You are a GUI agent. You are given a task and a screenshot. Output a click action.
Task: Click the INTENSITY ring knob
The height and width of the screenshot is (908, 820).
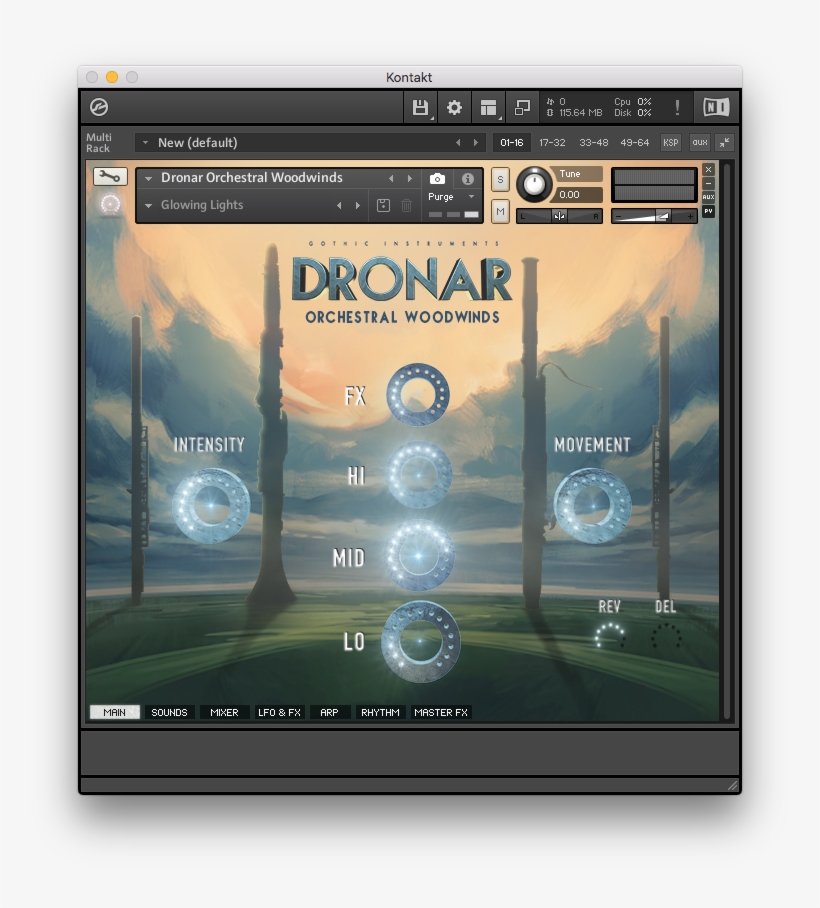[x=211, y=506]
